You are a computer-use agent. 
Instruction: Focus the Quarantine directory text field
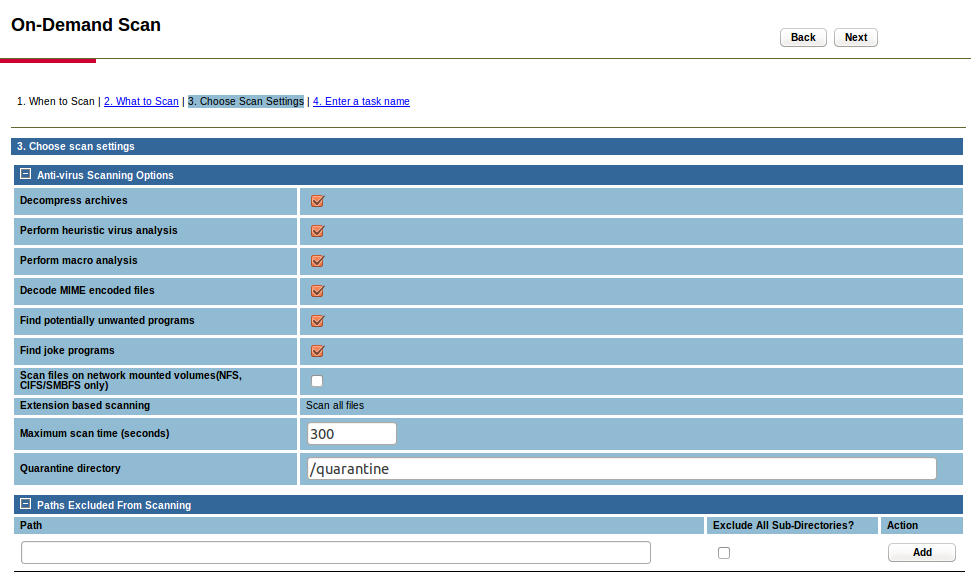[x=621, y=469]
